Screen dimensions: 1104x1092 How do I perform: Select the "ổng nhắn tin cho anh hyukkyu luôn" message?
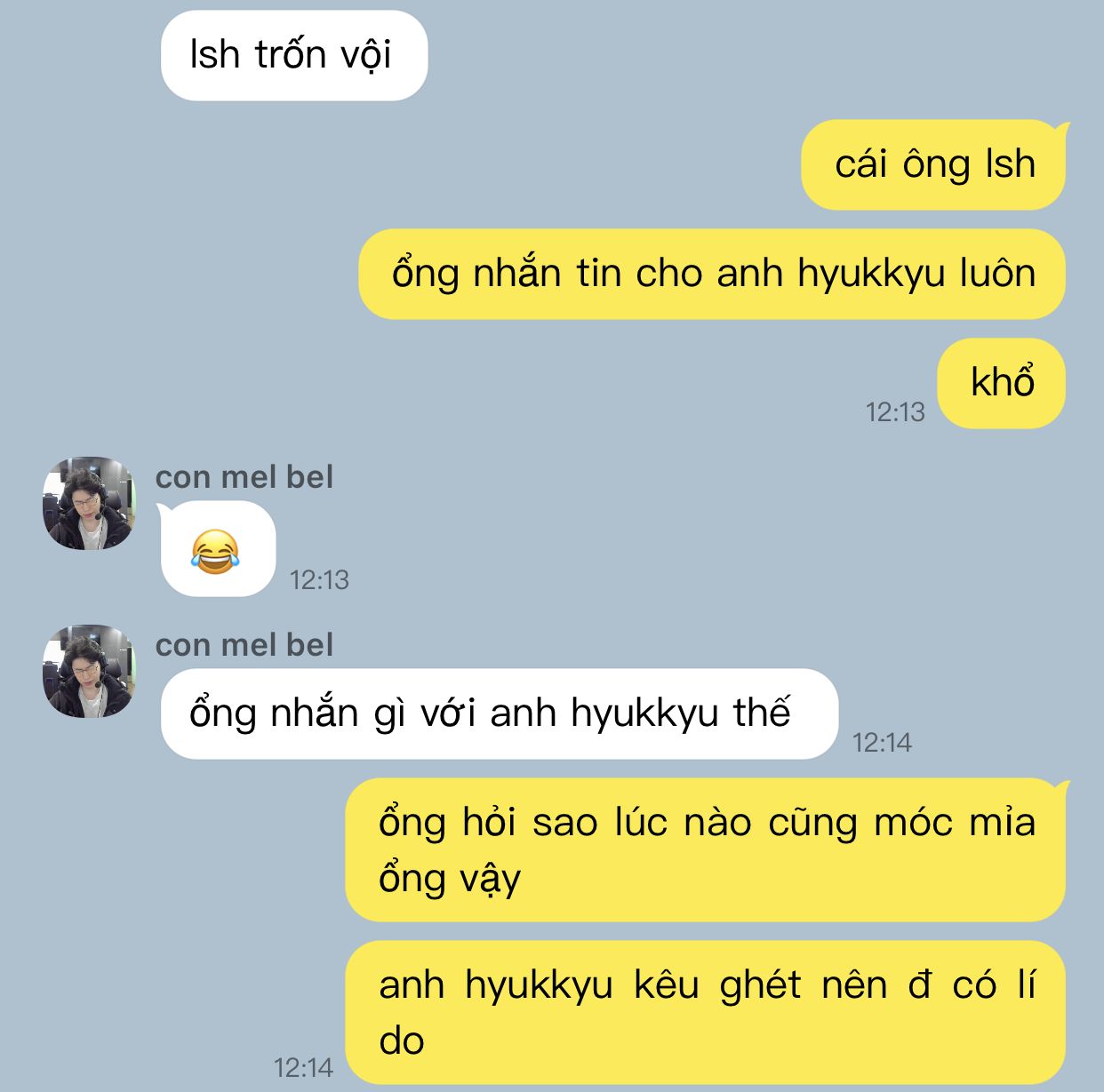click(x=712, y=274)
